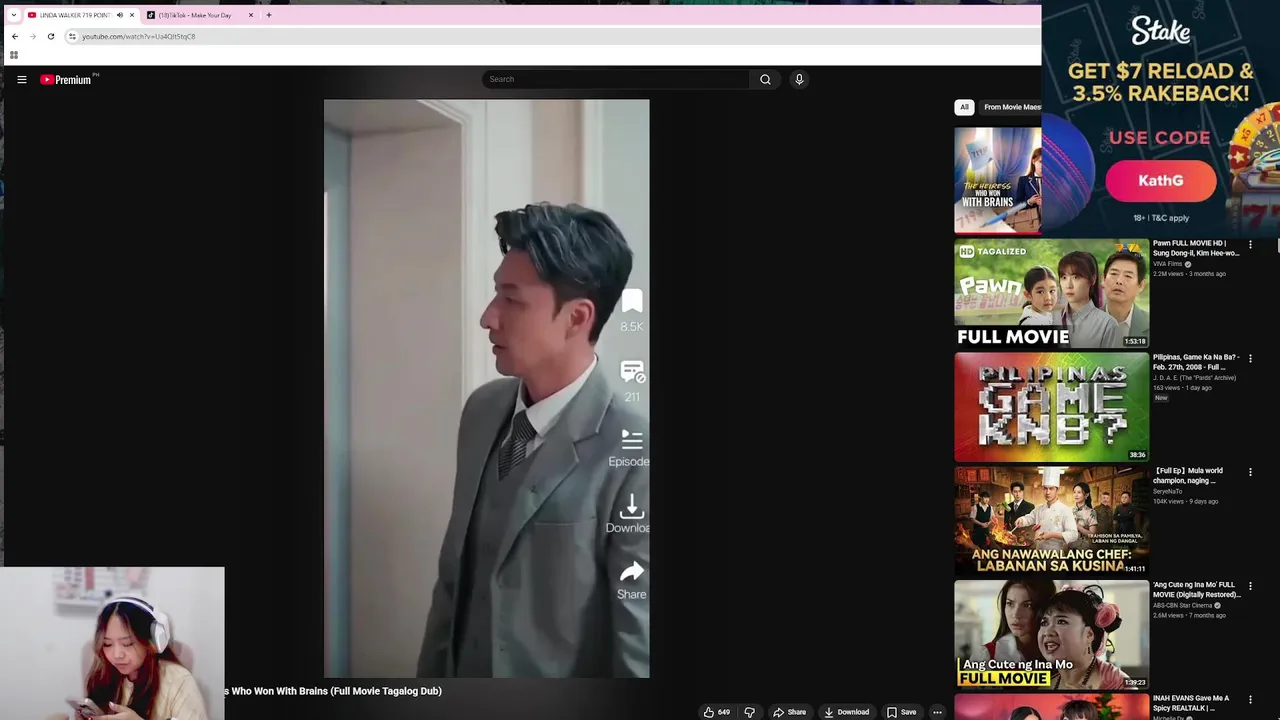The height and width of the screenshot is (720, 1280).
Task: Open a new browser tab
Action: click(268, 15)
